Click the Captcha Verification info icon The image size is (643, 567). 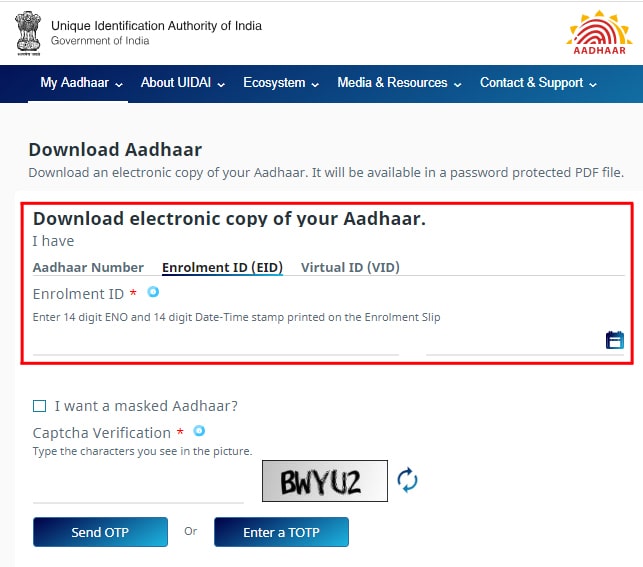coord(199,431)
